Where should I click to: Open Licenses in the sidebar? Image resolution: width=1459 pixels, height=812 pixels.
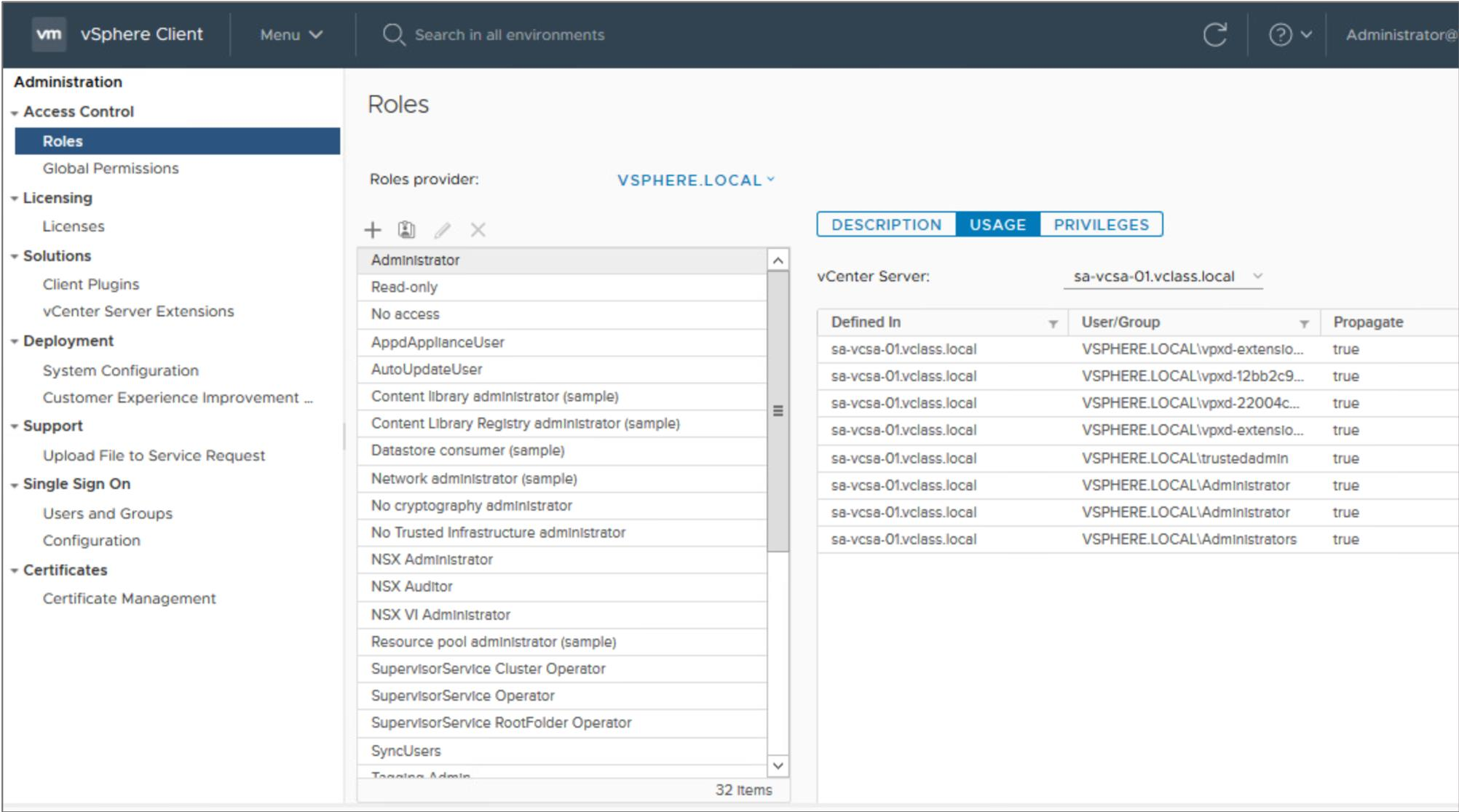coord(74,226)
